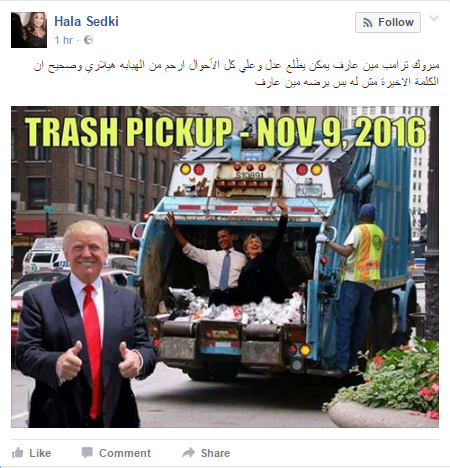Click the Share text label
Image resolution: width=450 pixels, height=468 pixels.
[x=215, y=453]
